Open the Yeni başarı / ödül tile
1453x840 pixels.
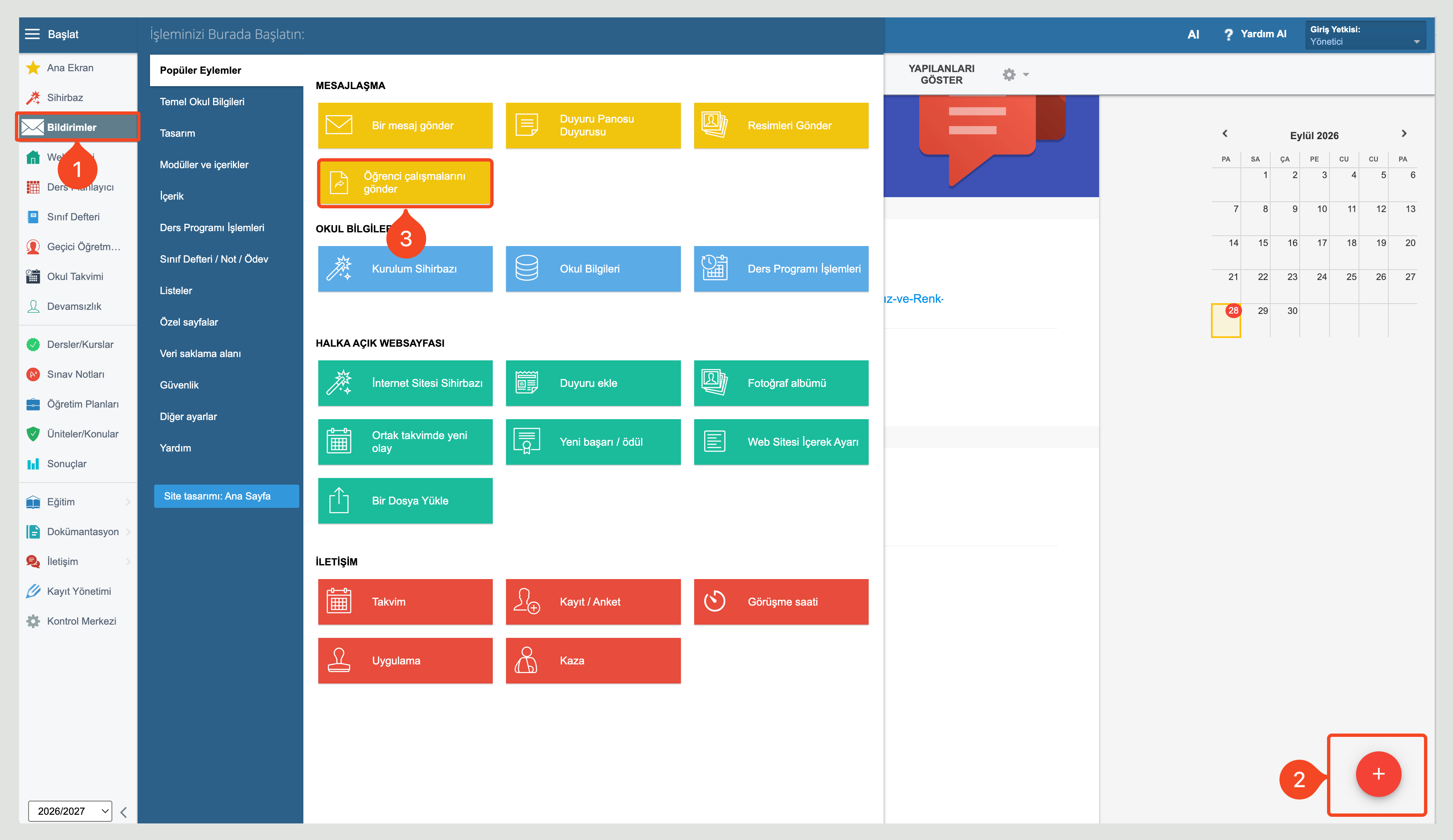[593, 442]
